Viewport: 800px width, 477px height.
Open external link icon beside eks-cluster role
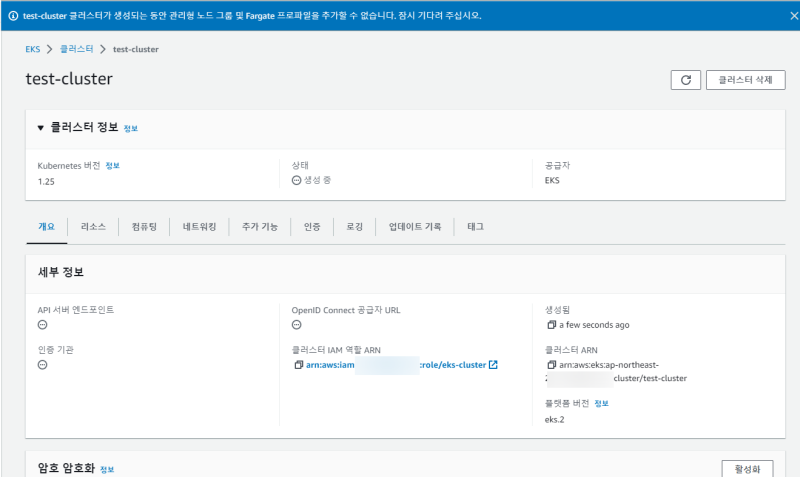(494, 365)
